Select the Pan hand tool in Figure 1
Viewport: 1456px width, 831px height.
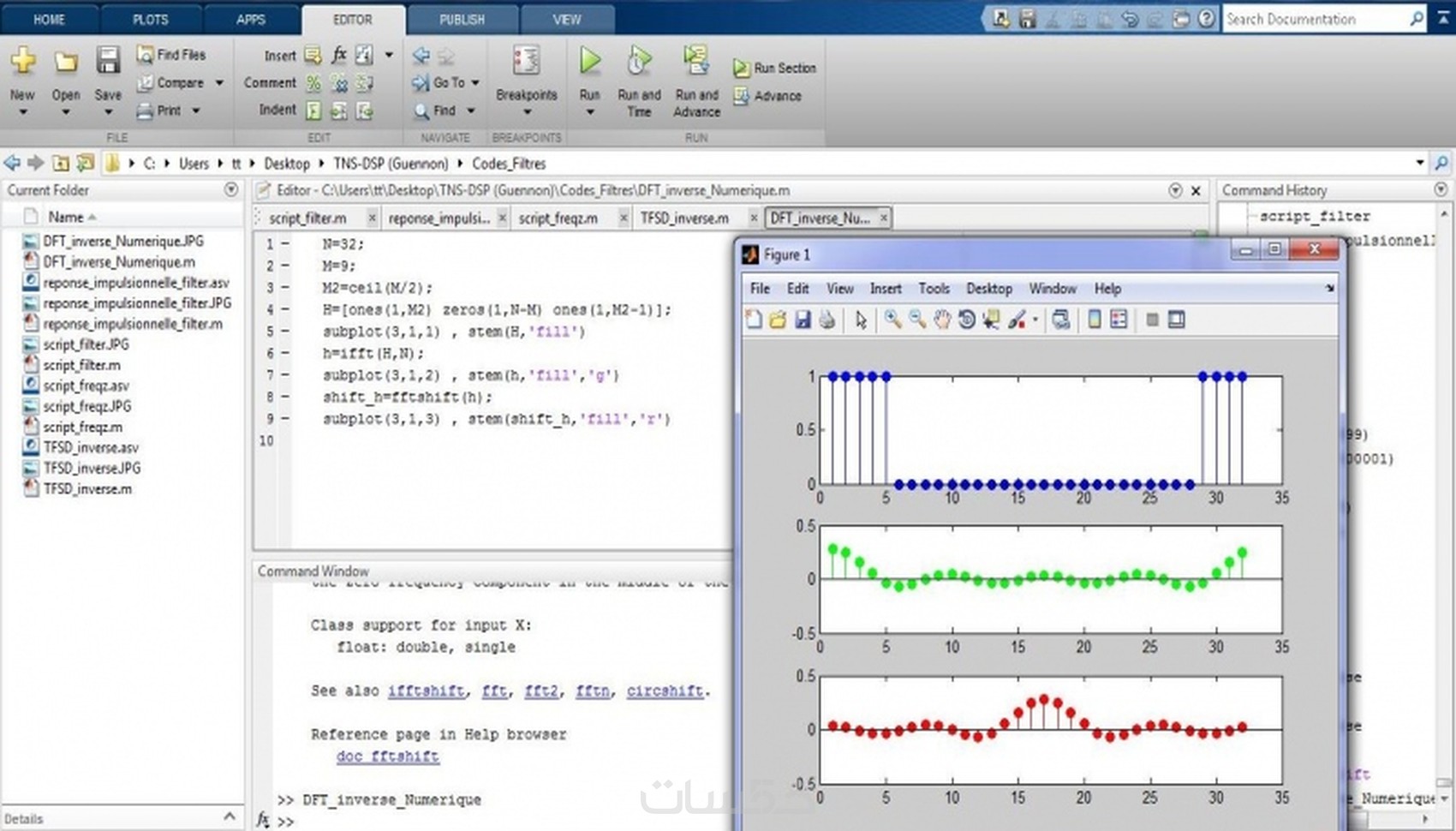[942, 319]
